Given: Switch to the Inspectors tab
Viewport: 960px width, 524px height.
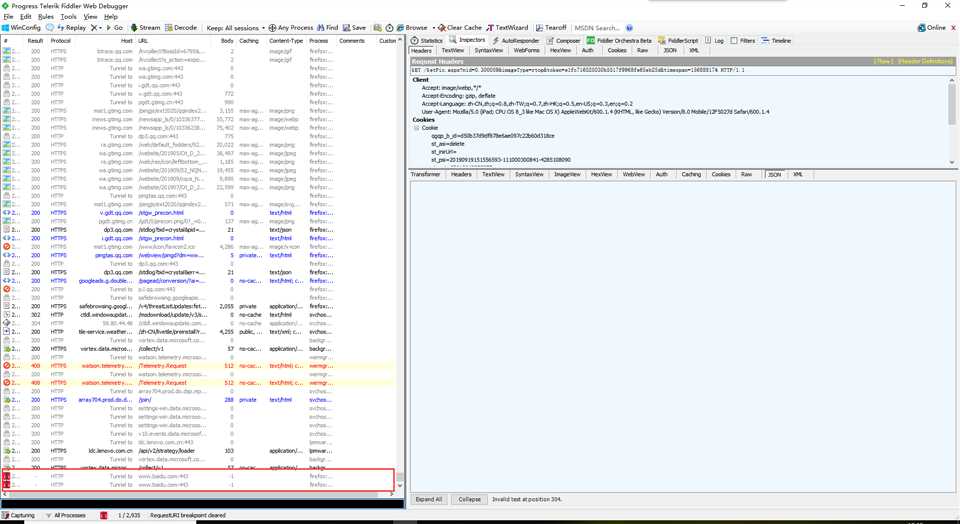Looking at the screenshot, I should pos(467,40).
